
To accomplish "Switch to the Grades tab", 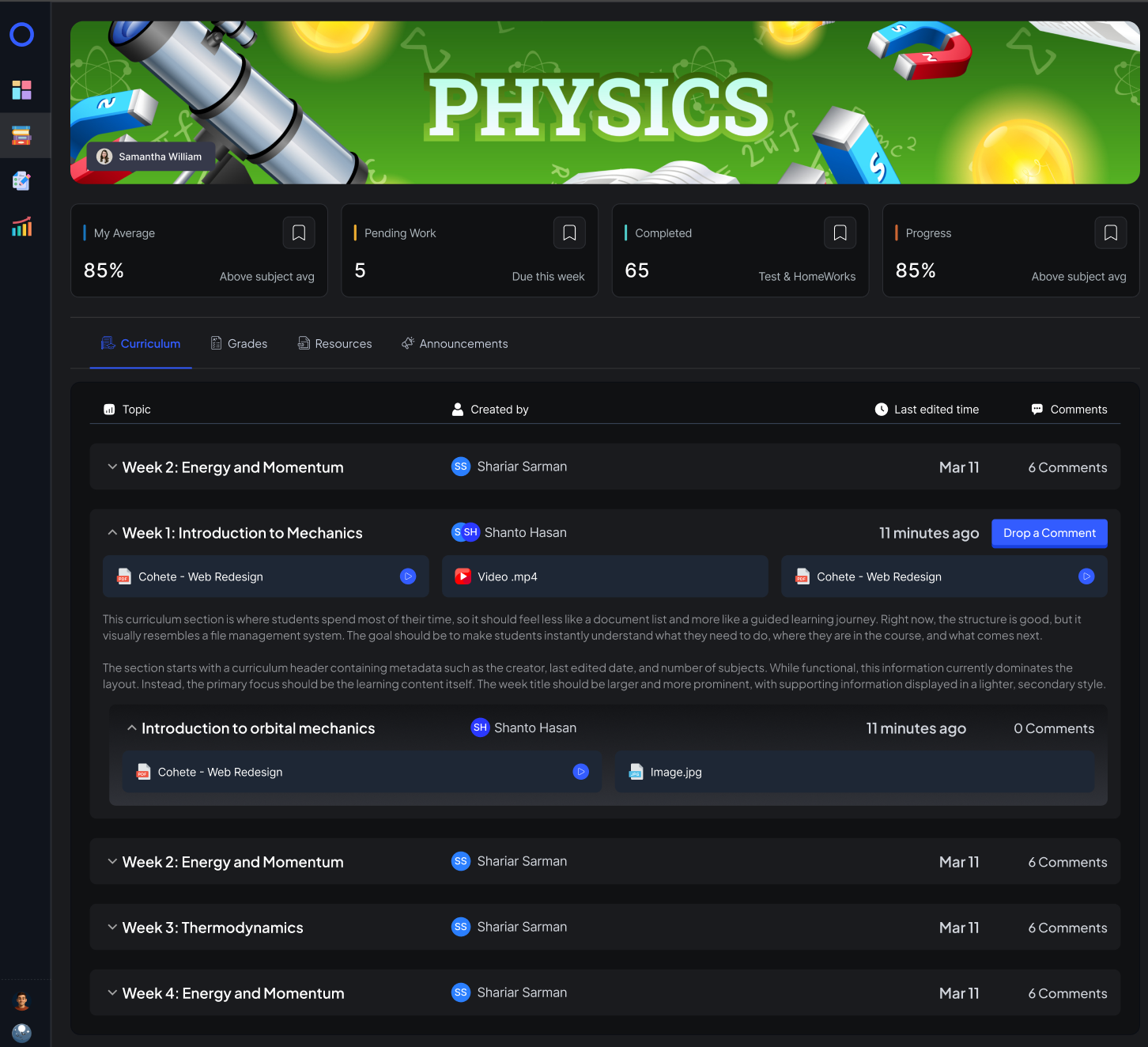I will 239,343.
